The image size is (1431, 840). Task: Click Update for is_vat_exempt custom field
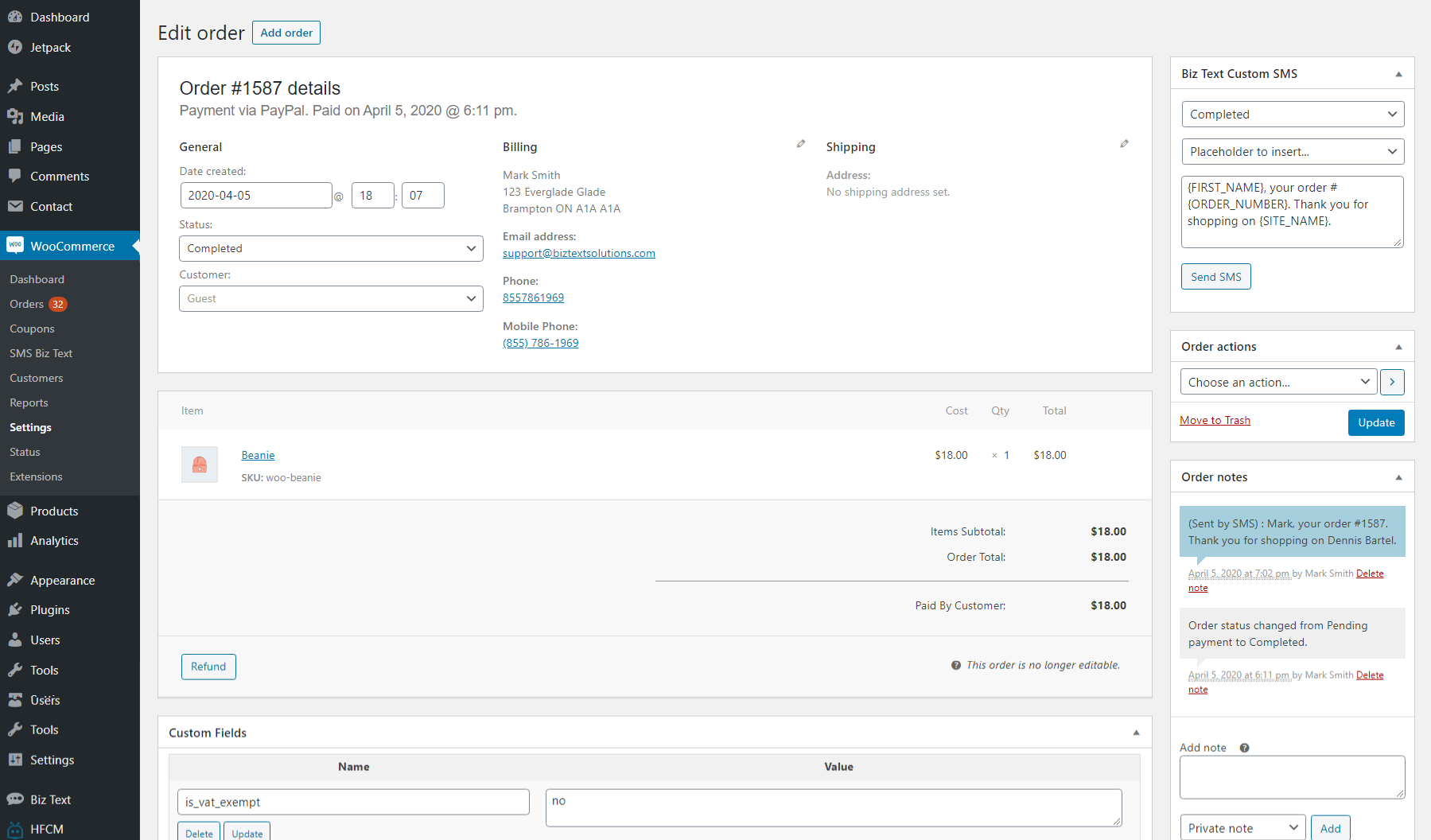(247, 833)
